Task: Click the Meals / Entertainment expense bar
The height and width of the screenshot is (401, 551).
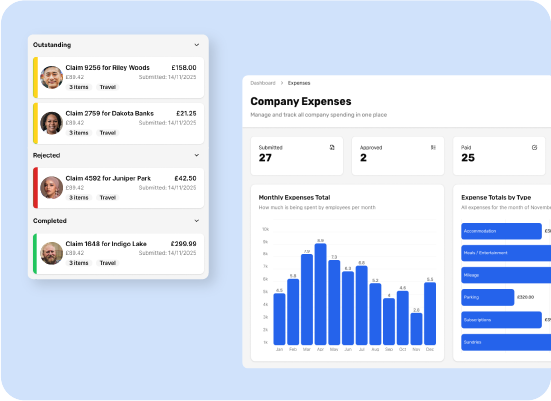Action: [x=506, y=253]
